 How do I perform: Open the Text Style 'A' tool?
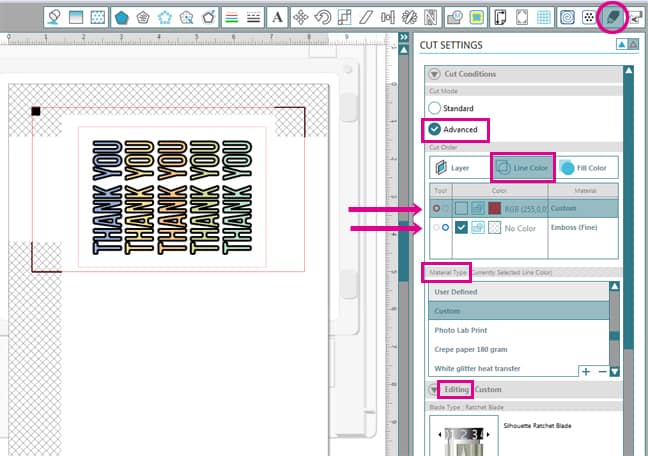(276, 17)
